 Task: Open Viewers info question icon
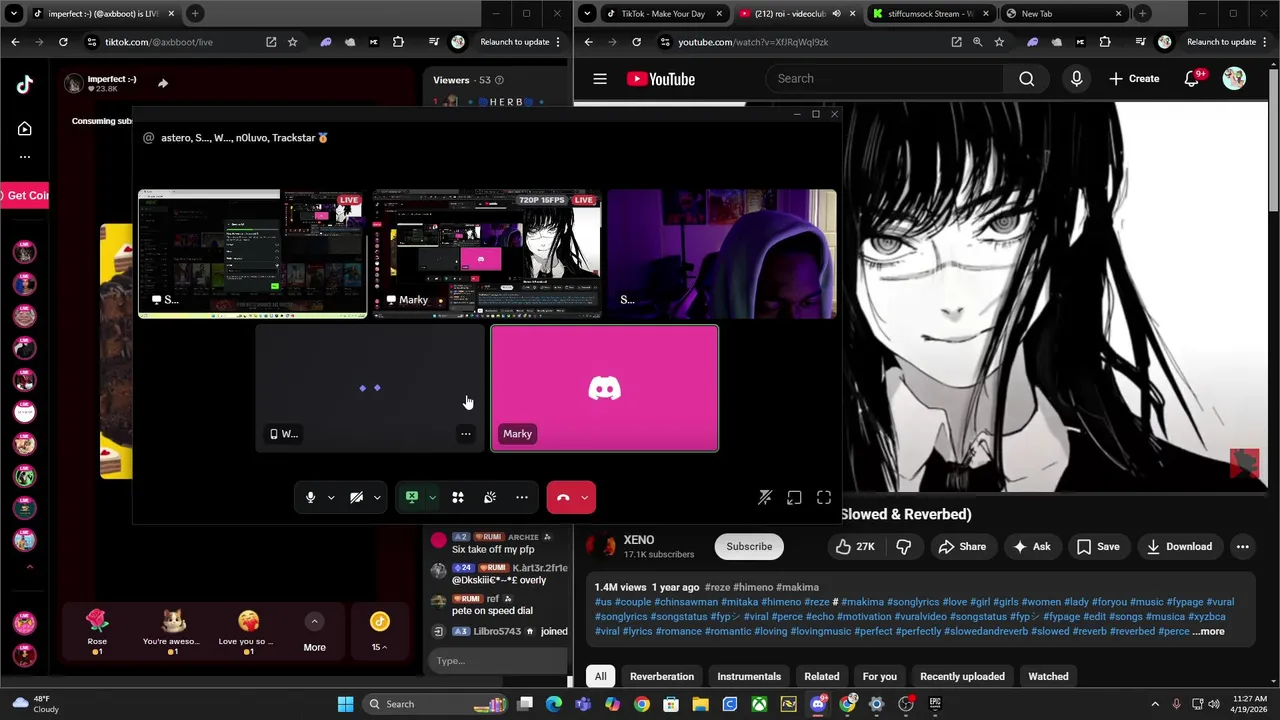click(499, 80)
